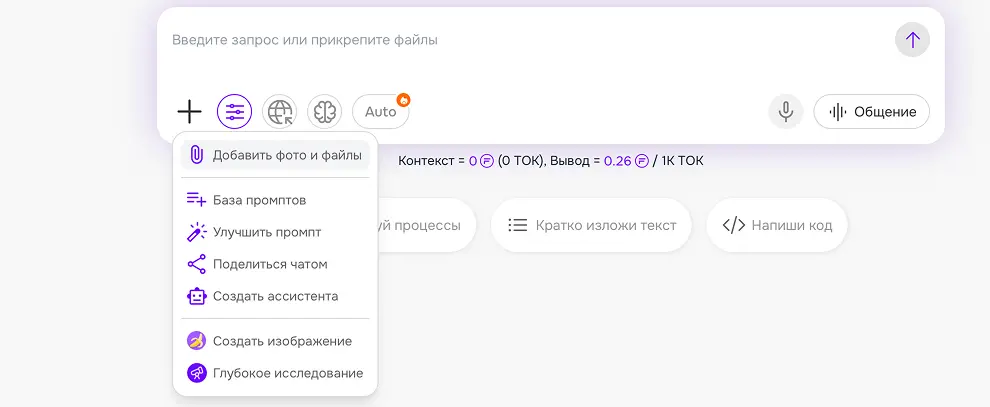Click the waveform icon in Общение
This screenshot has height=407, width=990.
pos(837,112)
